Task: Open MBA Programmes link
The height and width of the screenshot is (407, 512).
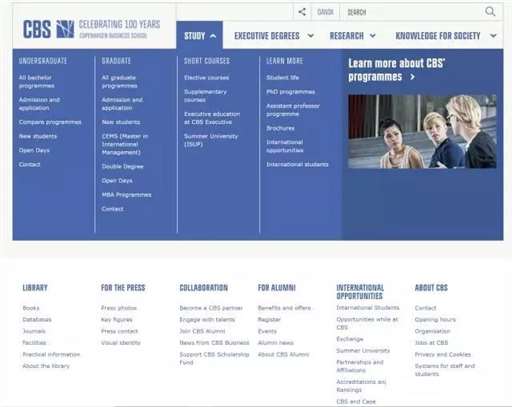Action: (x=126, y=195)
